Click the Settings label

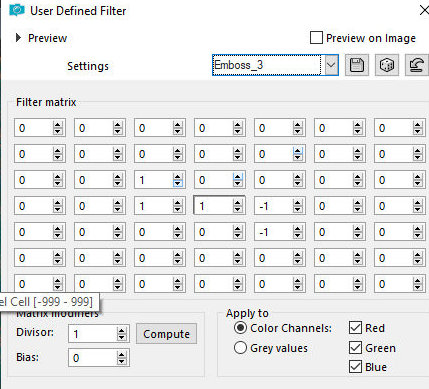tap(88, 66)
